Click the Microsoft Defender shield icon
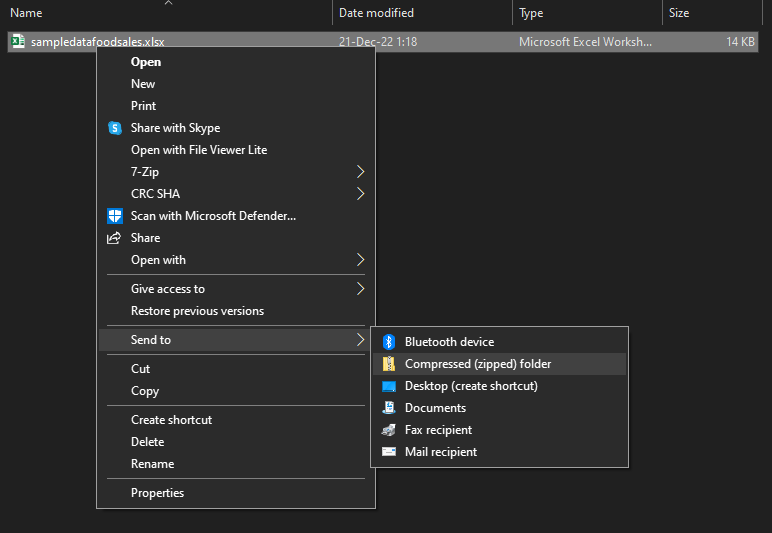 [x=115, y=216]
